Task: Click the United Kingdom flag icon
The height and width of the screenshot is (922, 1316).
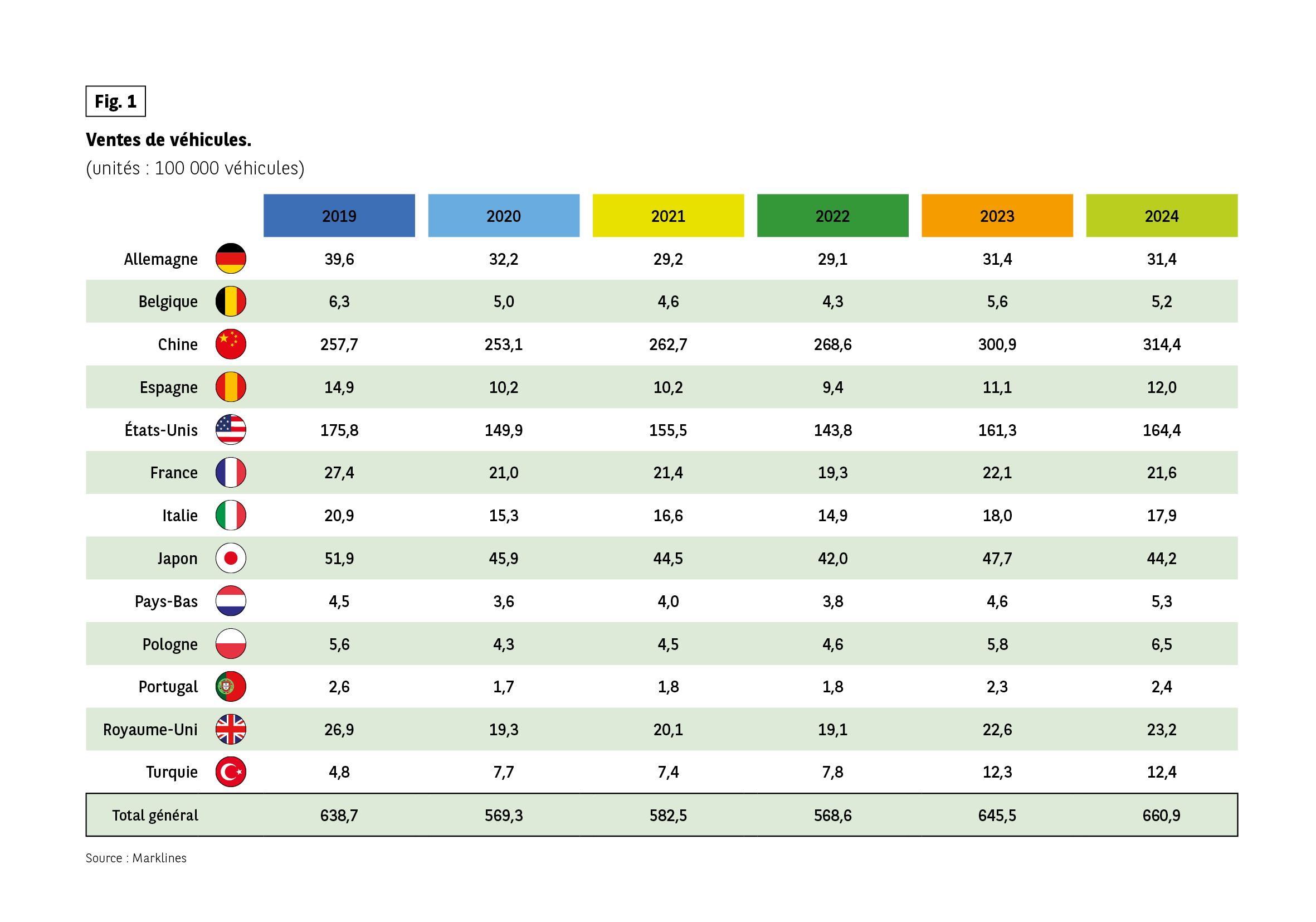Action: [x=231, y=729]
